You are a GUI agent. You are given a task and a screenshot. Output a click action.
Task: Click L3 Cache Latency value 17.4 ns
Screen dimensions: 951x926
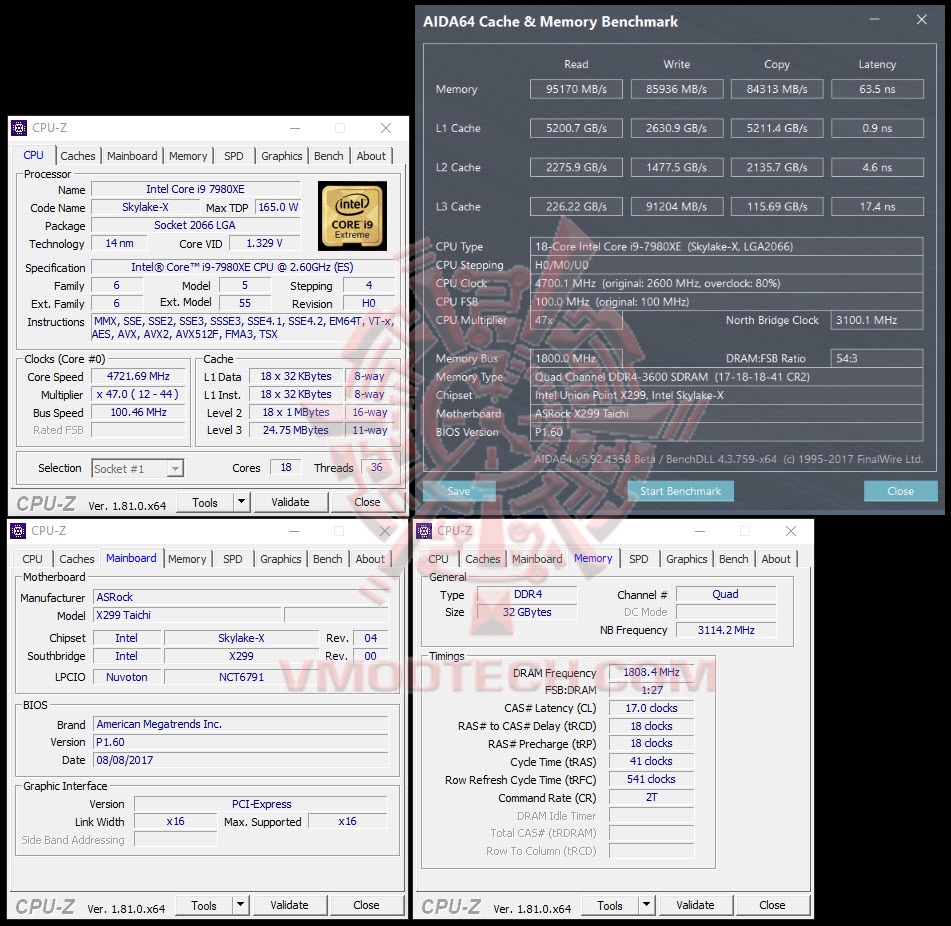pyautogui.click(x=877, y=207)
